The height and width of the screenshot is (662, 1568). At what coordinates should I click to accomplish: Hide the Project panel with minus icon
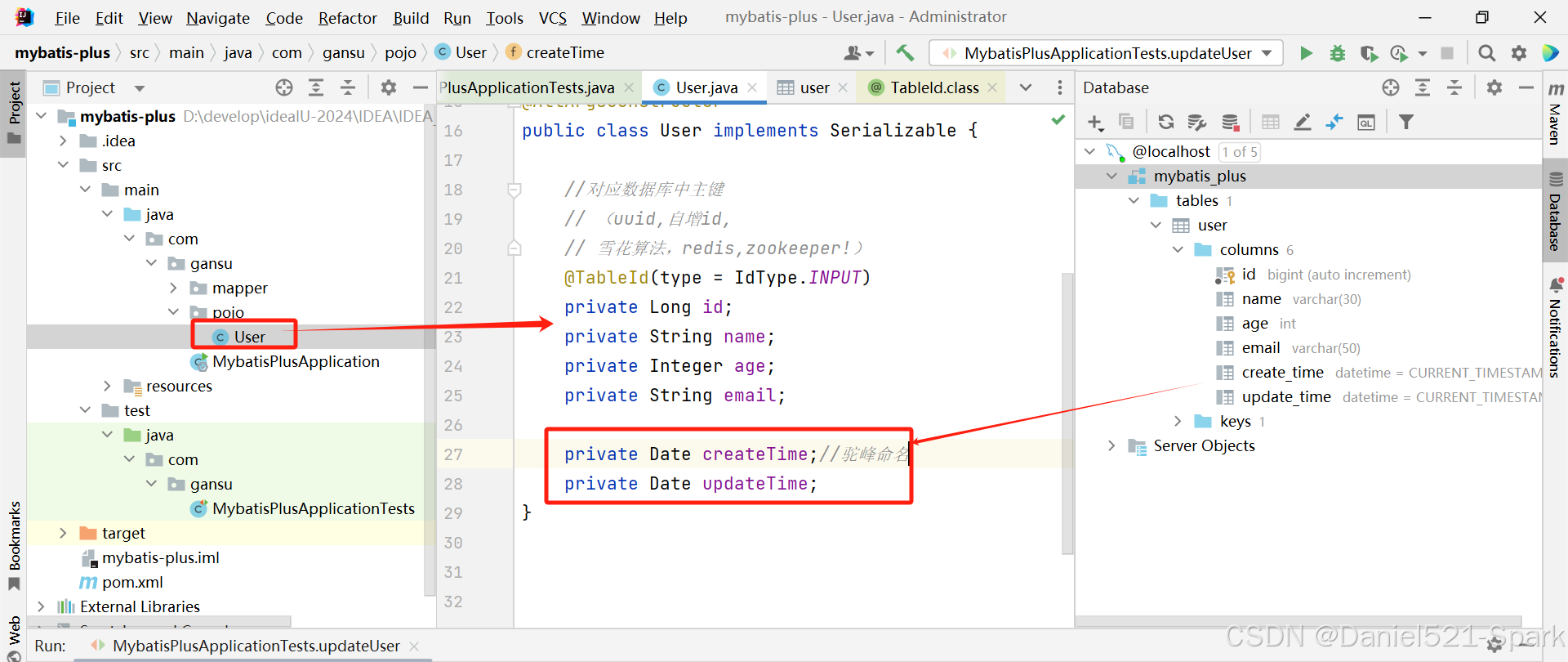(x=421, y=87)
